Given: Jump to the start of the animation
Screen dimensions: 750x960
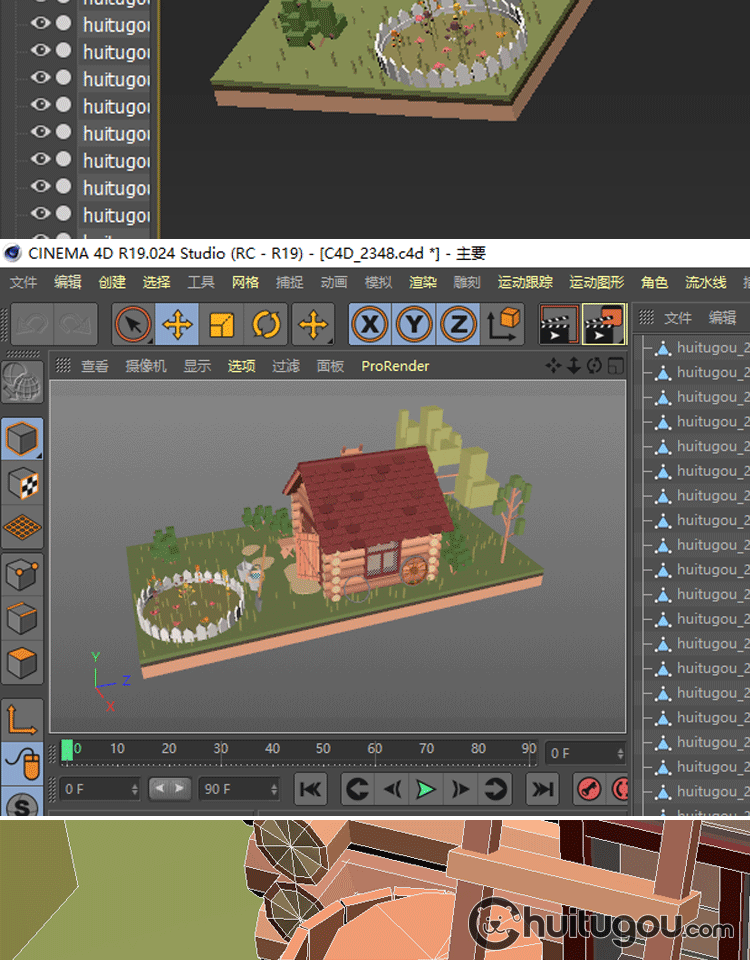Looking at the screenshot, I should point(311,789).
